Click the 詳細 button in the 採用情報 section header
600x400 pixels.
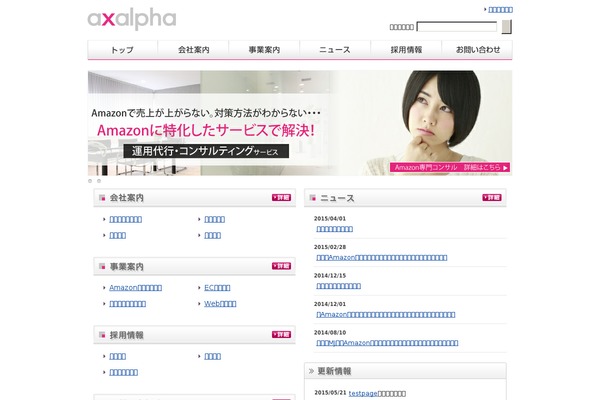[281, 335]
